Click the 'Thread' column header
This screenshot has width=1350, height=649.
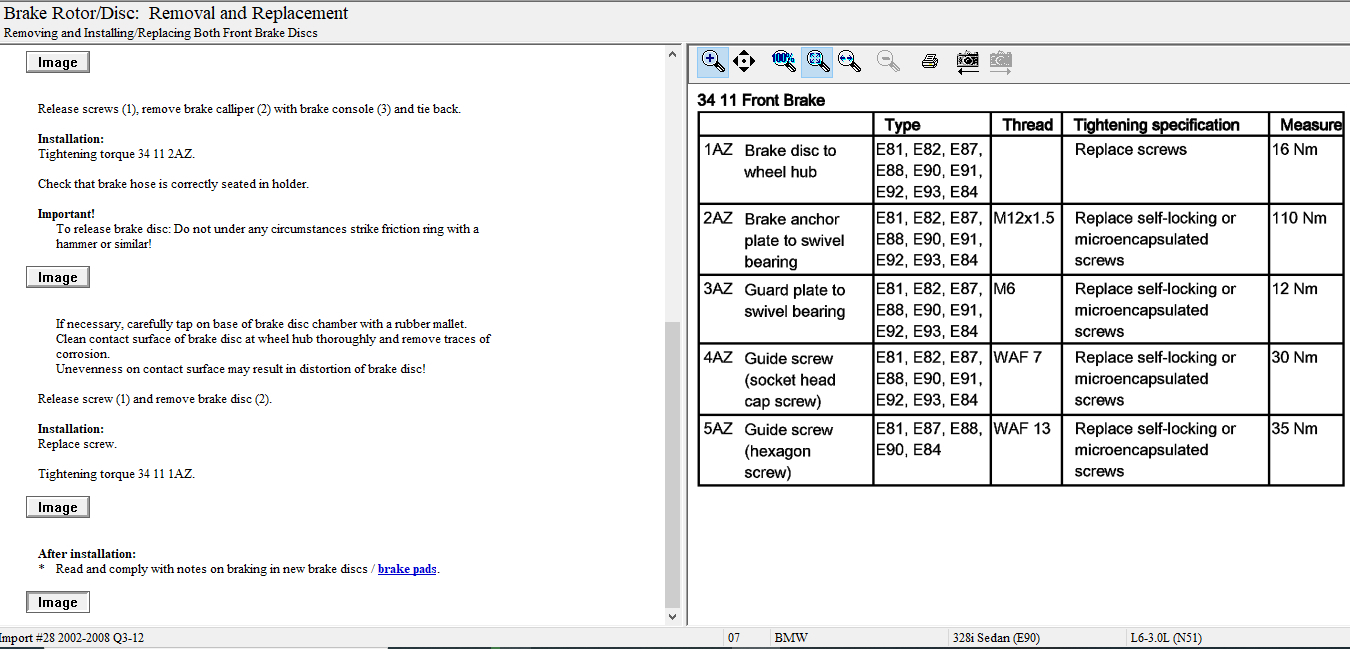tap(1027, 125)
